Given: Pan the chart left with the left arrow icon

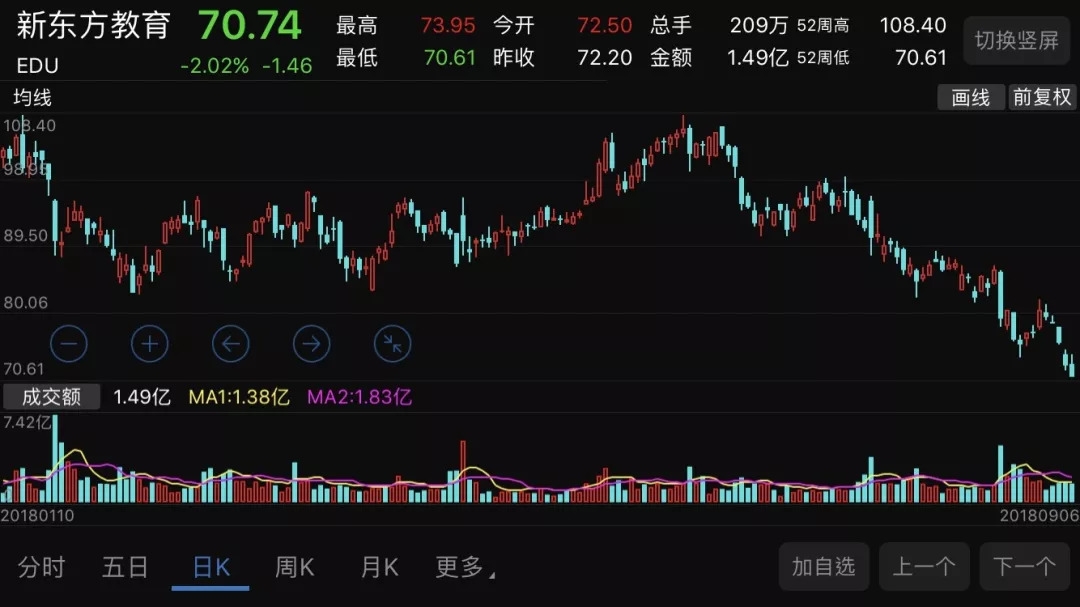Looking at the screenshot, I should click(x=231, y=343).
